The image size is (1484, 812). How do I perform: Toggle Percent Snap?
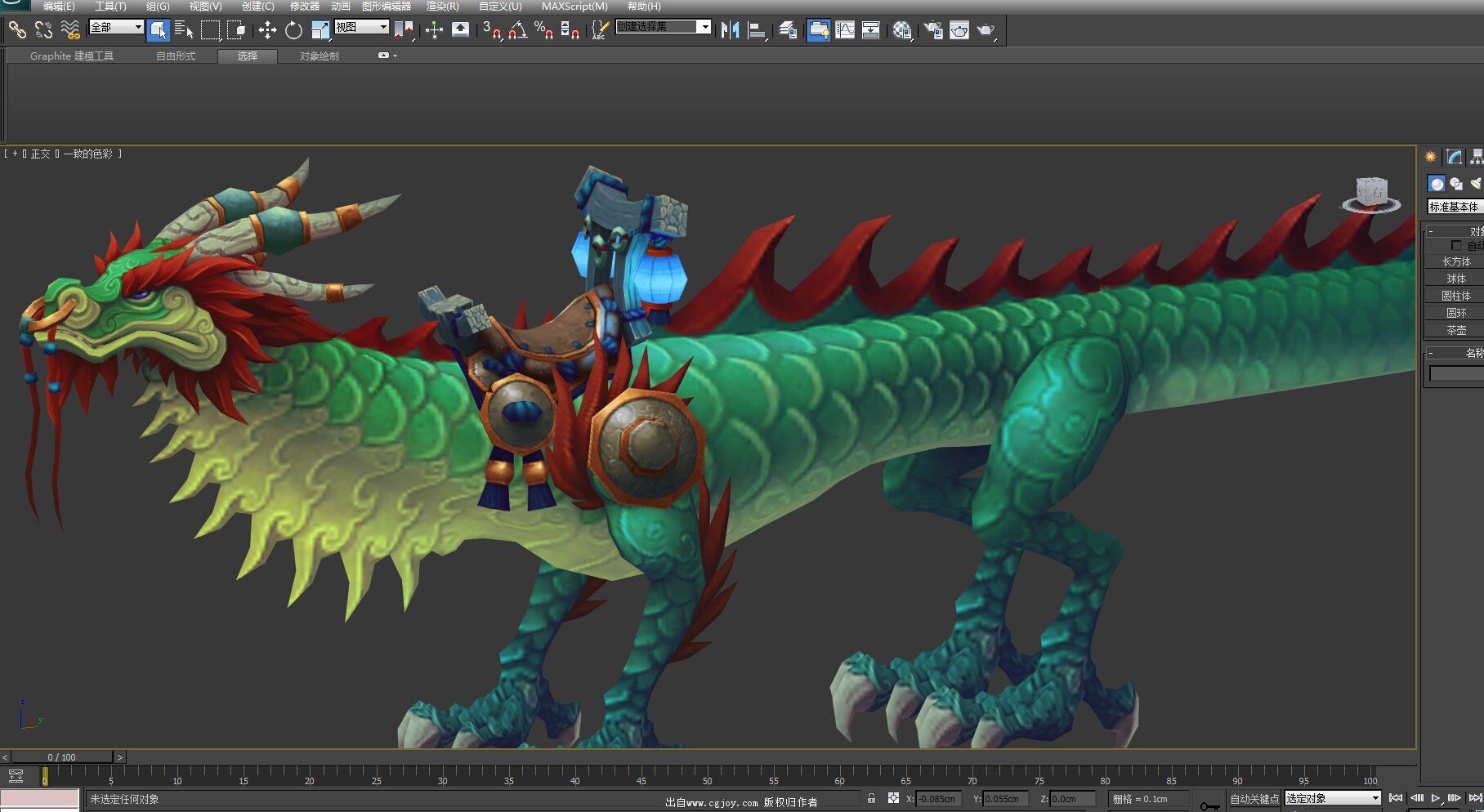coord(543,30)
